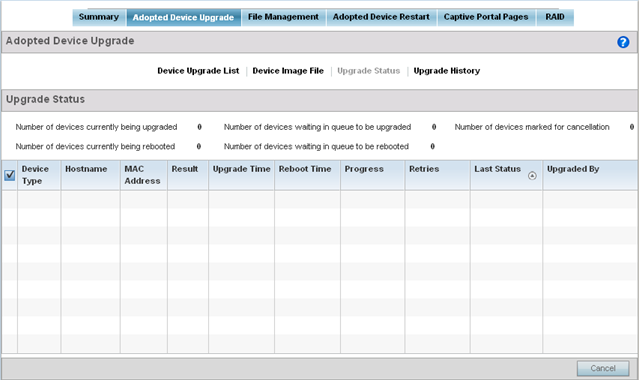This screenshot has height=380, width=639.
Task: Click the Last Status sort arrow icon
Action: [532, 176]
